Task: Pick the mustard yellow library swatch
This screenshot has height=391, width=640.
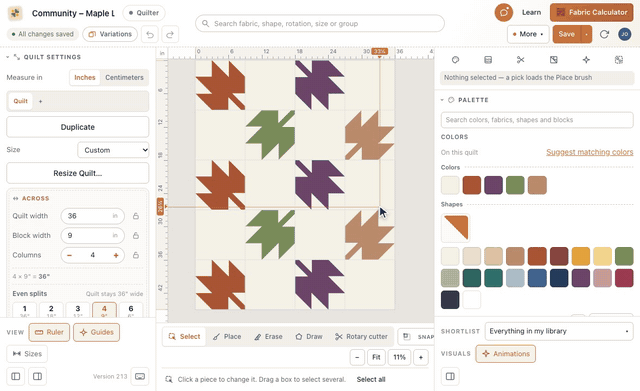Action: [580, 257]
